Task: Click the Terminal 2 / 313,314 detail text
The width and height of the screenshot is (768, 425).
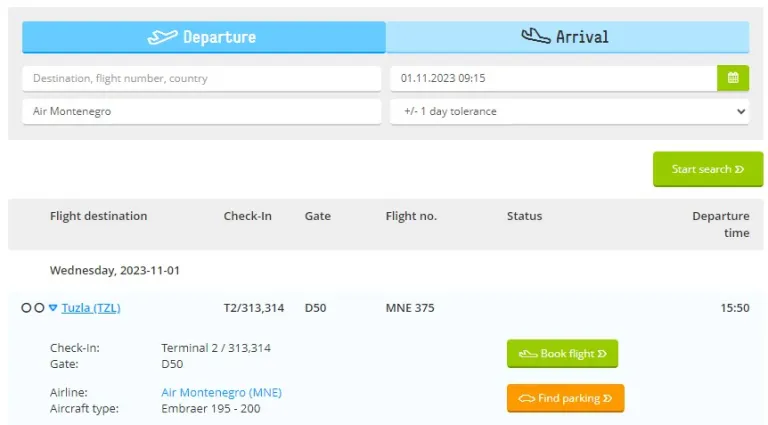Action: [216, 348]
